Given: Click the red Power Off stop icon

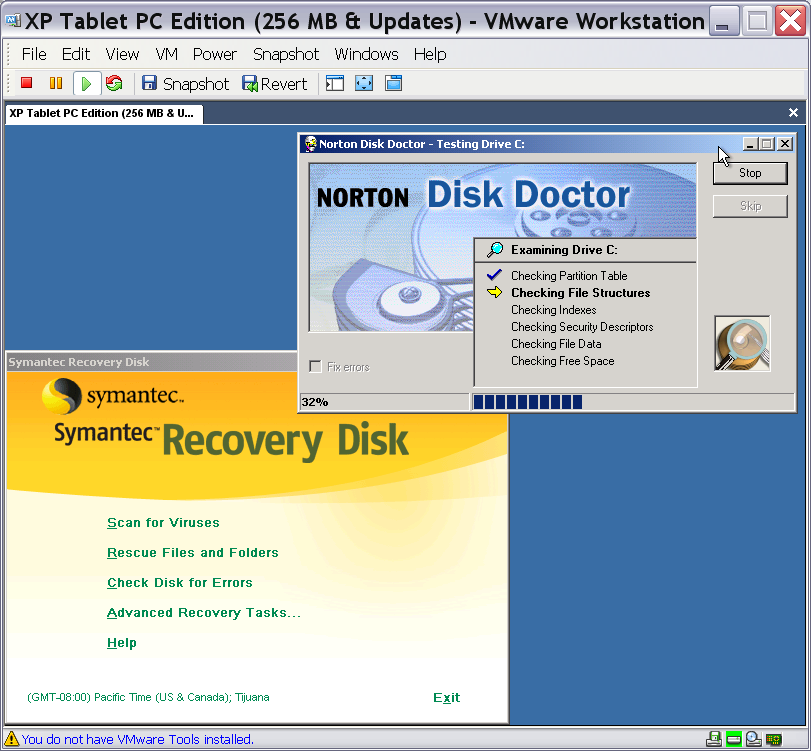Looking at the screenshot, I should point(27,84).
